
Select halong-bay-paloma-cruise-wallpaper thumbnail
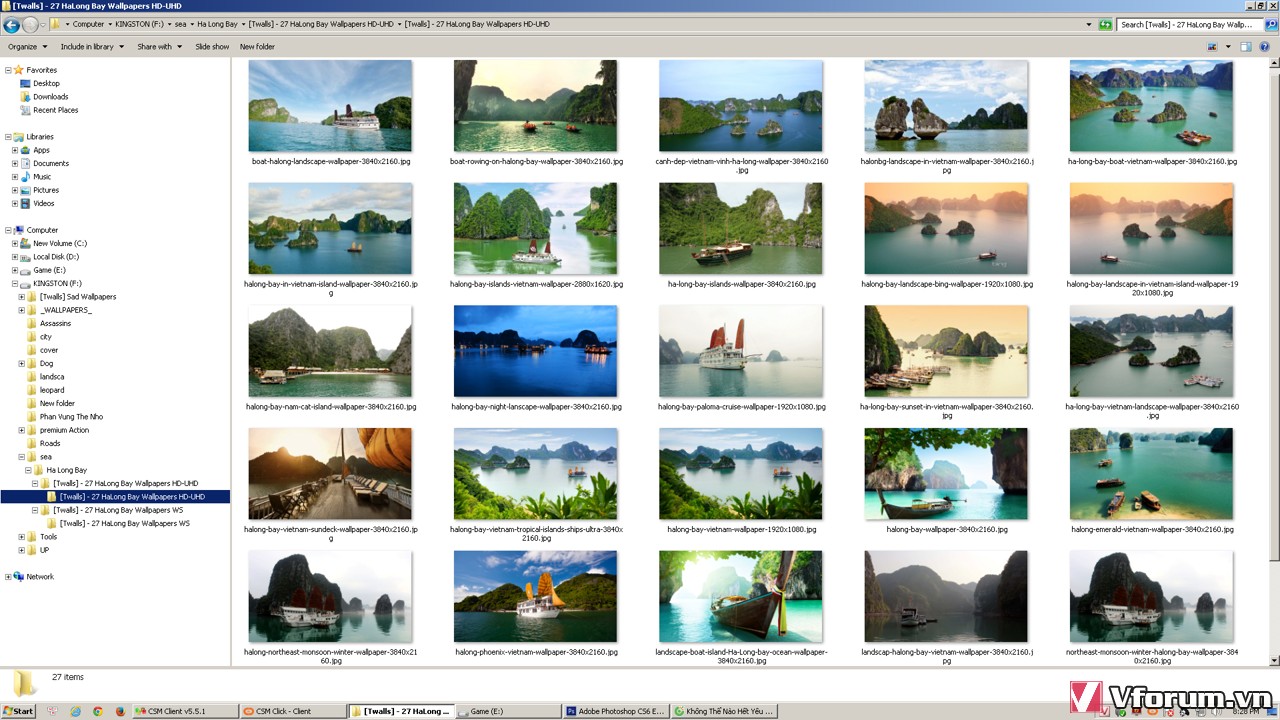(x=741, y=351)
